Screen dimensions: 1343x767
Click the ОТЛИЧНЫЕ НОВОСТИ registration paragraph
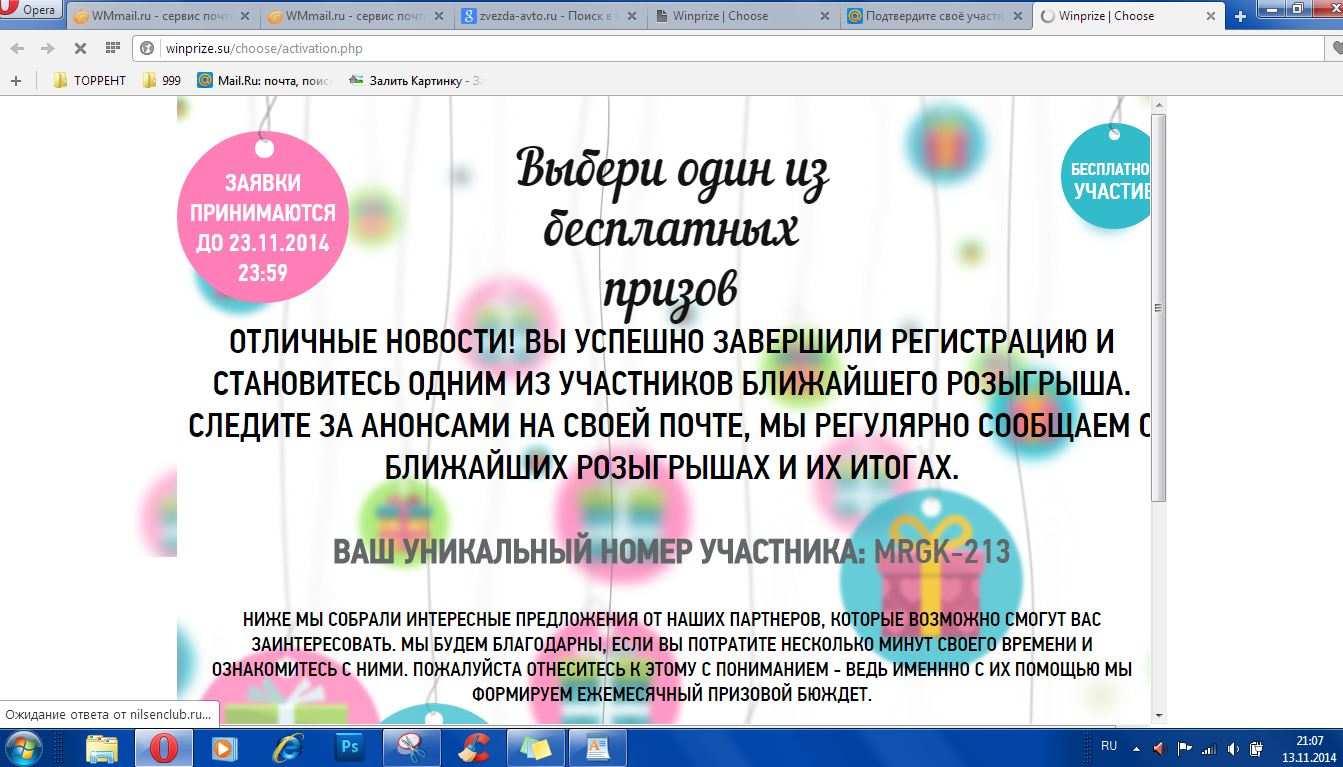pos(670,404)
